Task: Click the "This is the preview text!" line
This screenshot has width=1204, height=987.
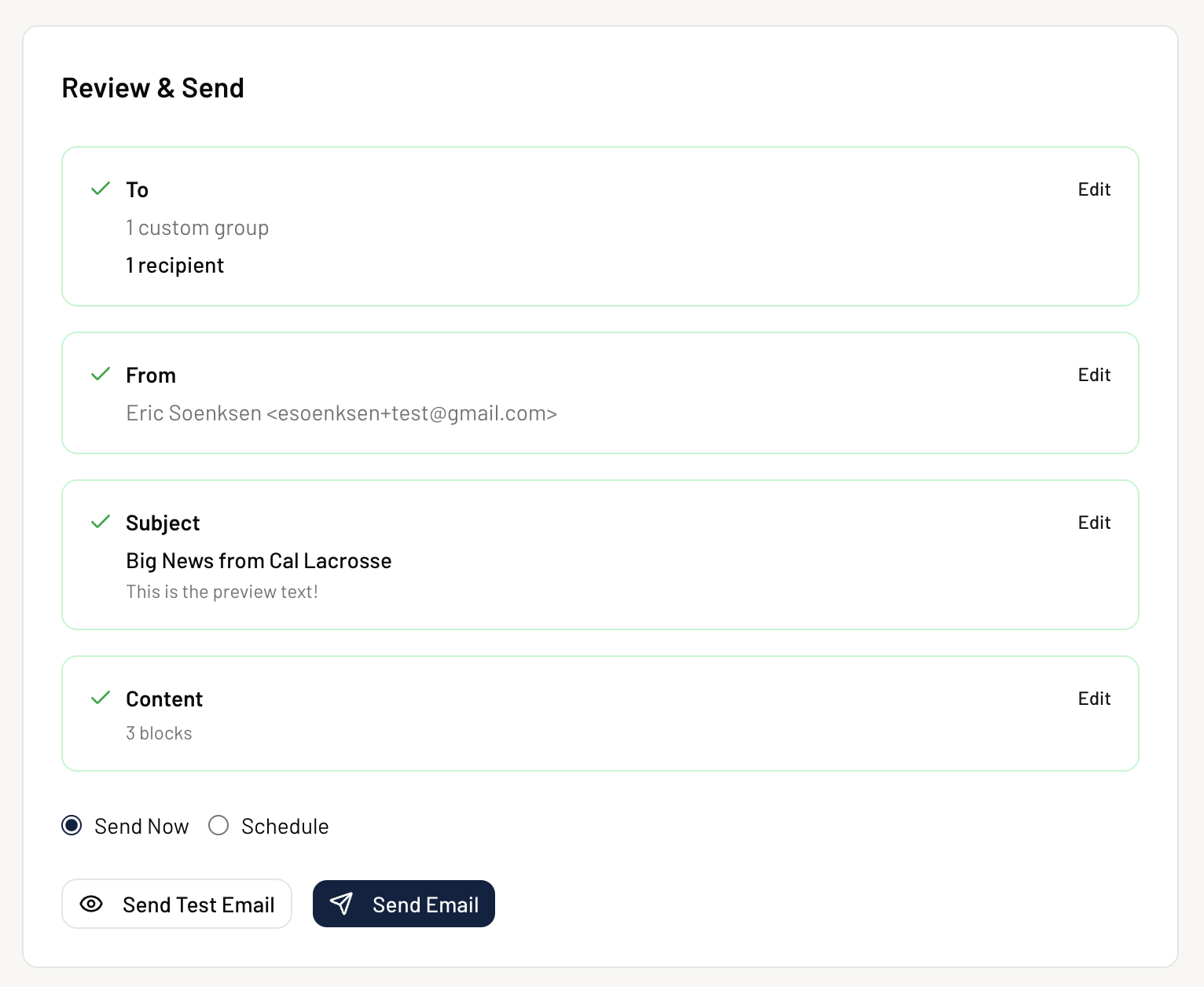Action: 222,592
